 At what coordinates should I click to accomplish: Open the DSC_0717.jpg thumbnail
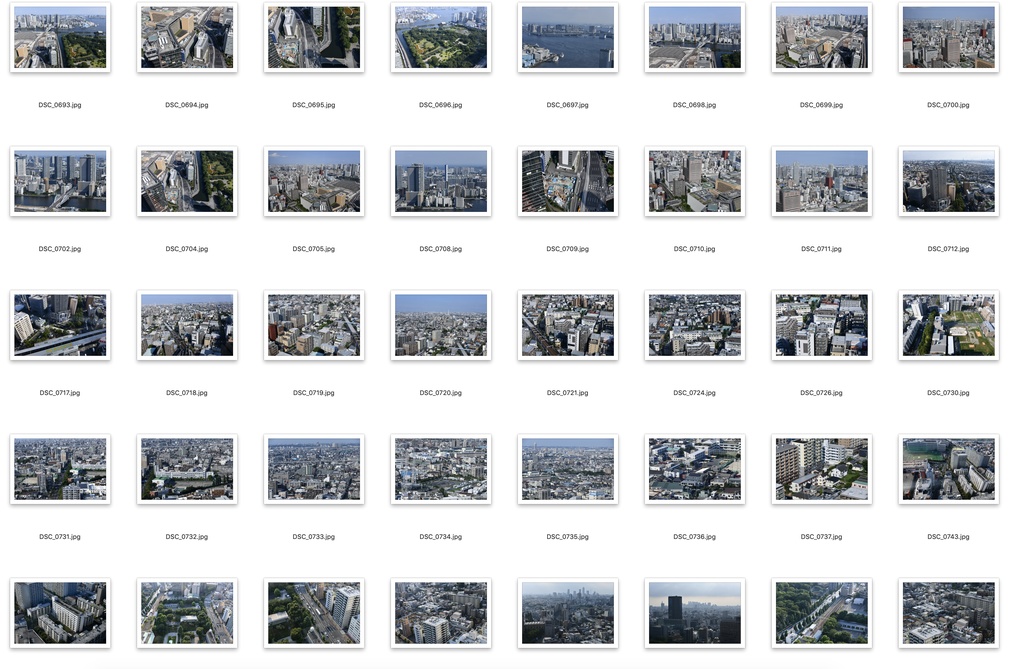tap(60, 325)
